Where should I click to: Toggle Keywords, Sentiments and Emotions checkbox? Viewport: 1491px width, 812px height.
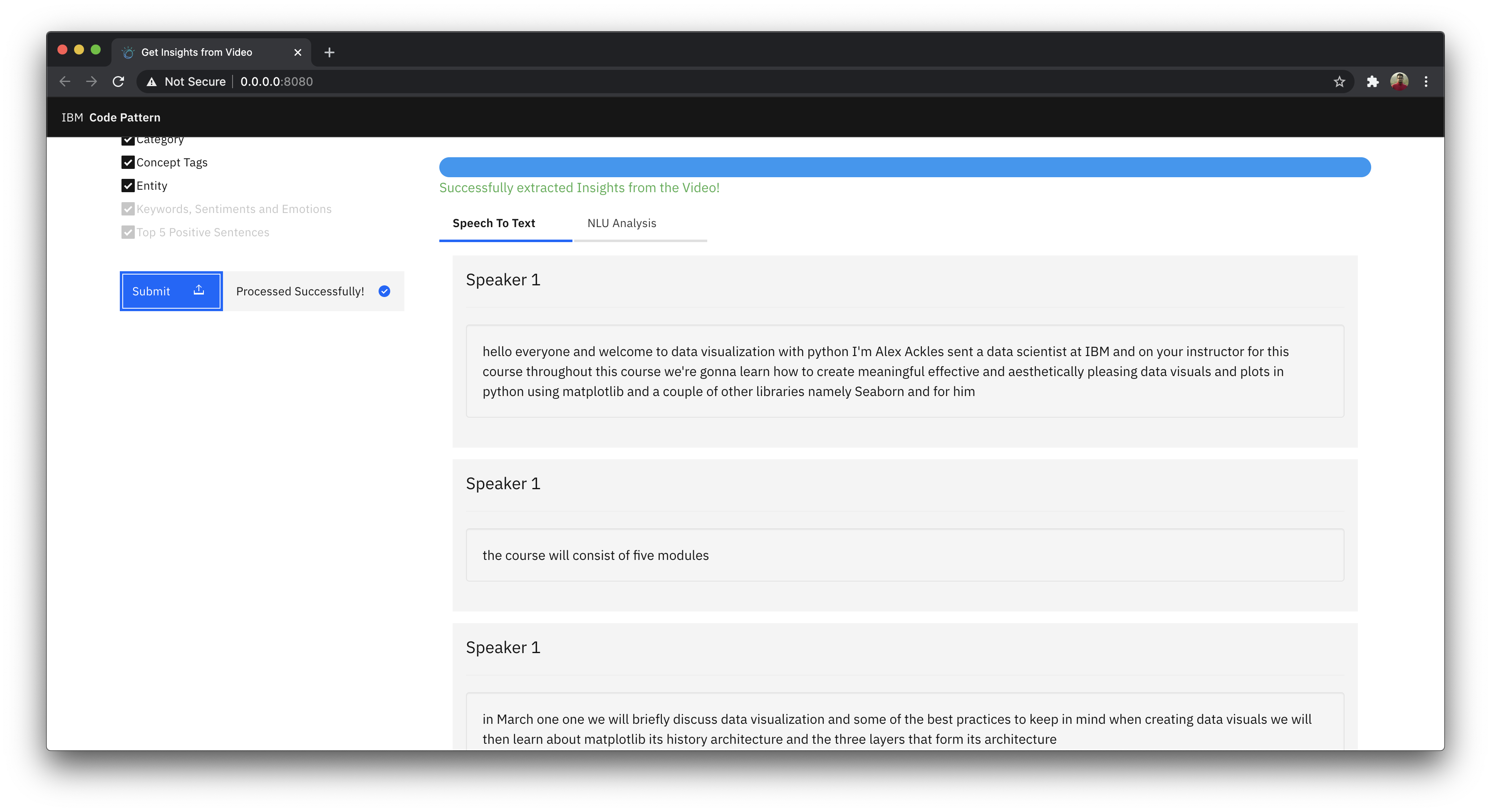pyautogui.click(x=128, y=209)
